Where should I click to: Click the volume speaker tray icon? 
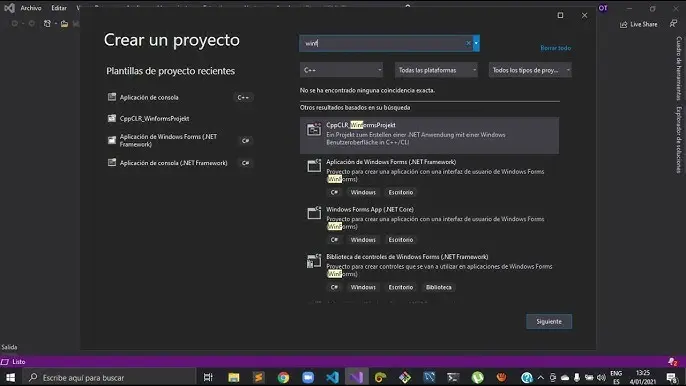click(602, 377)
